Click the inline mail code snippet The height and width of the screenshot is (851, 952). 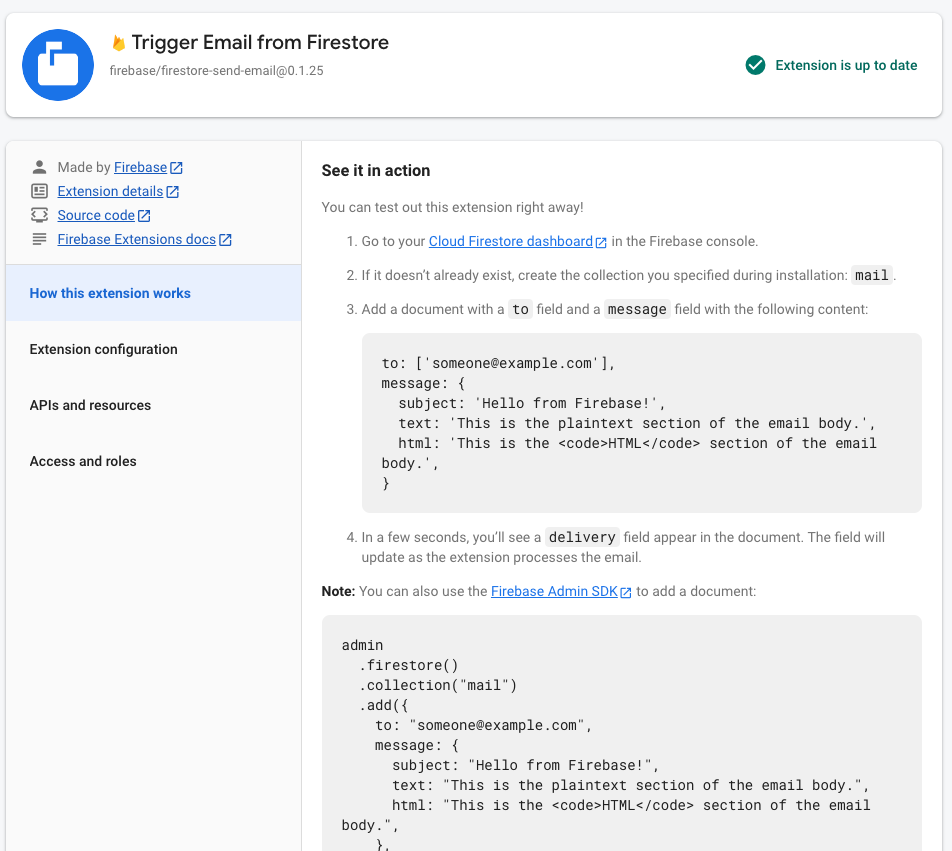(x=870, y=273)
